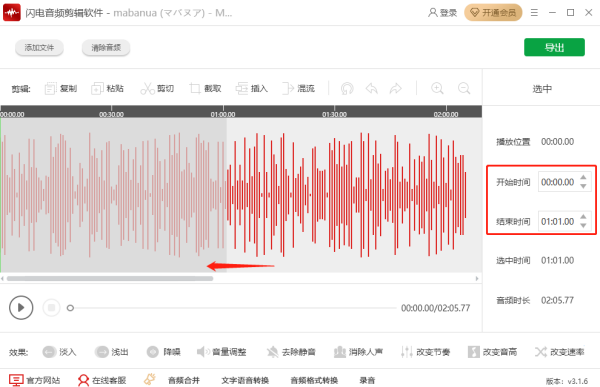Viewport: 600px width, 387px height.
Task: Click the selected time value 01:01.00
Action: [x=557, y=260]
